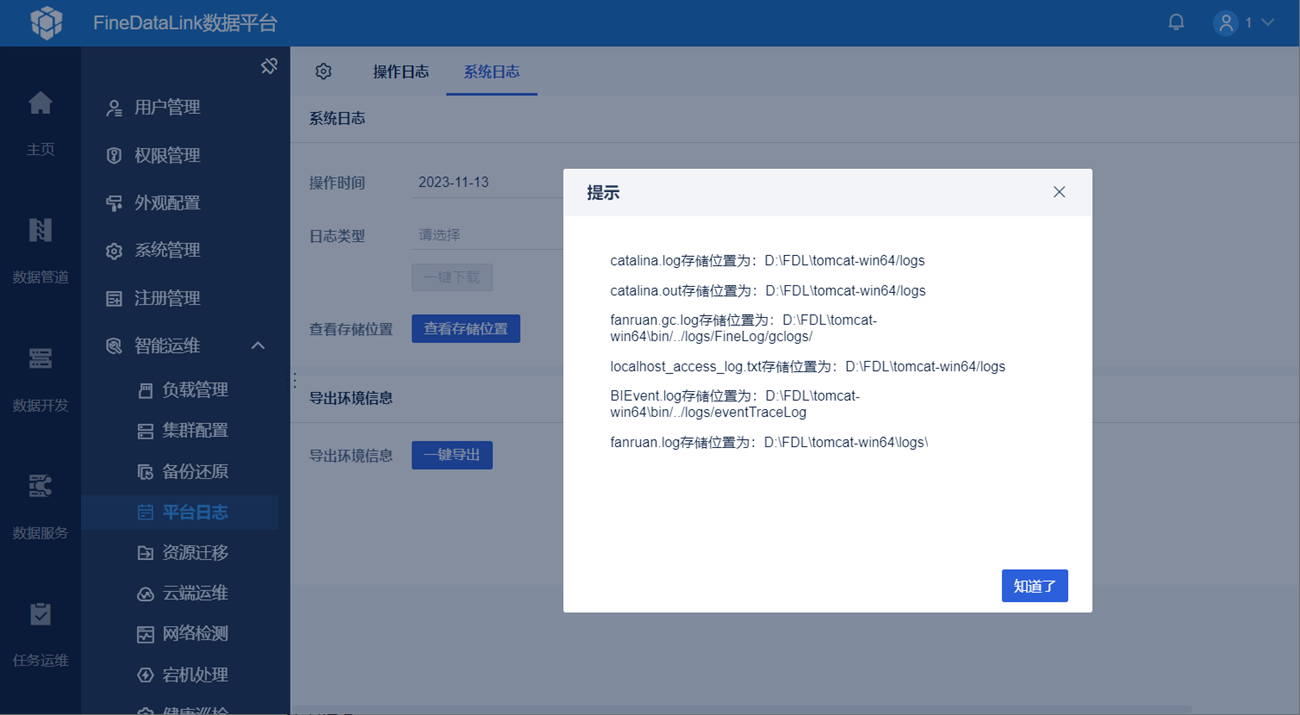The width and height of the screenshot is (1300, 715).
Task: Click the 查看存储位置 button
Action: pos(466,329)
